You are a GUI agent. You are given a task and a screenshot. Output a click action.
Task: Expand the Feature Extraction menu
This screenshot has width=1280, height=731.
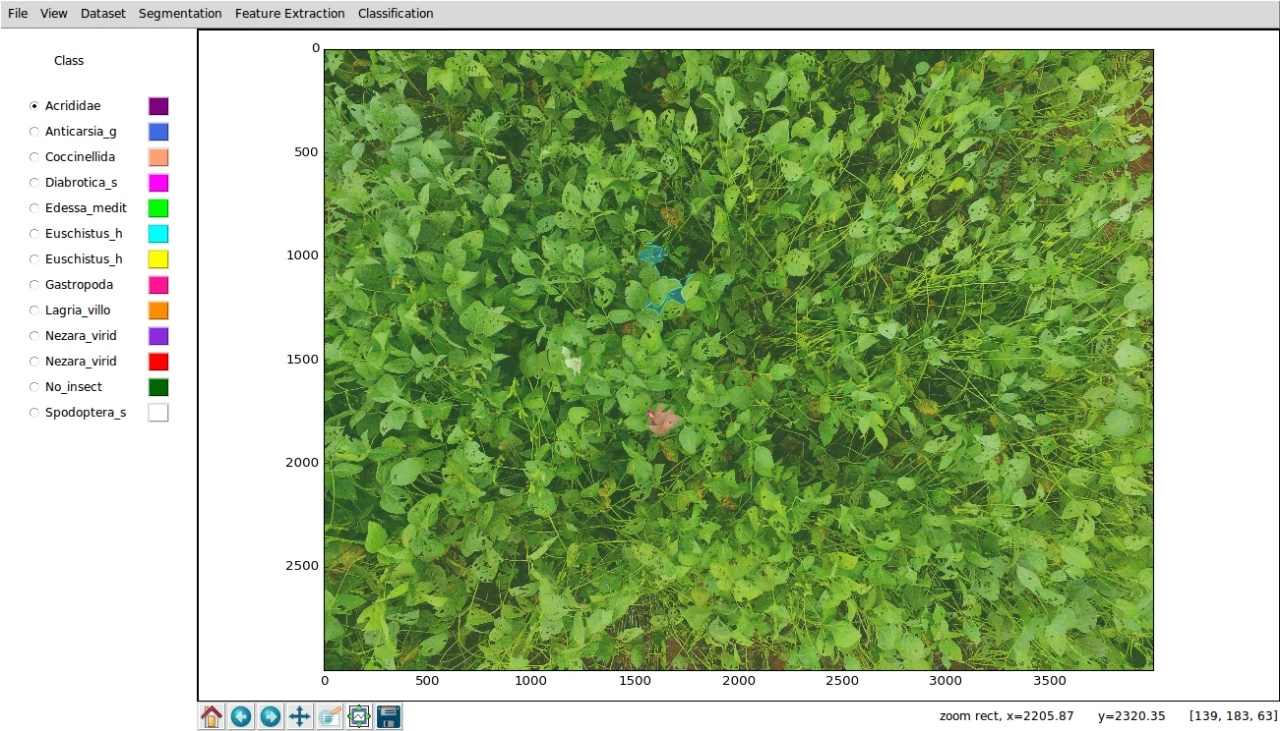pyautogui.click(x=290, y=13)
